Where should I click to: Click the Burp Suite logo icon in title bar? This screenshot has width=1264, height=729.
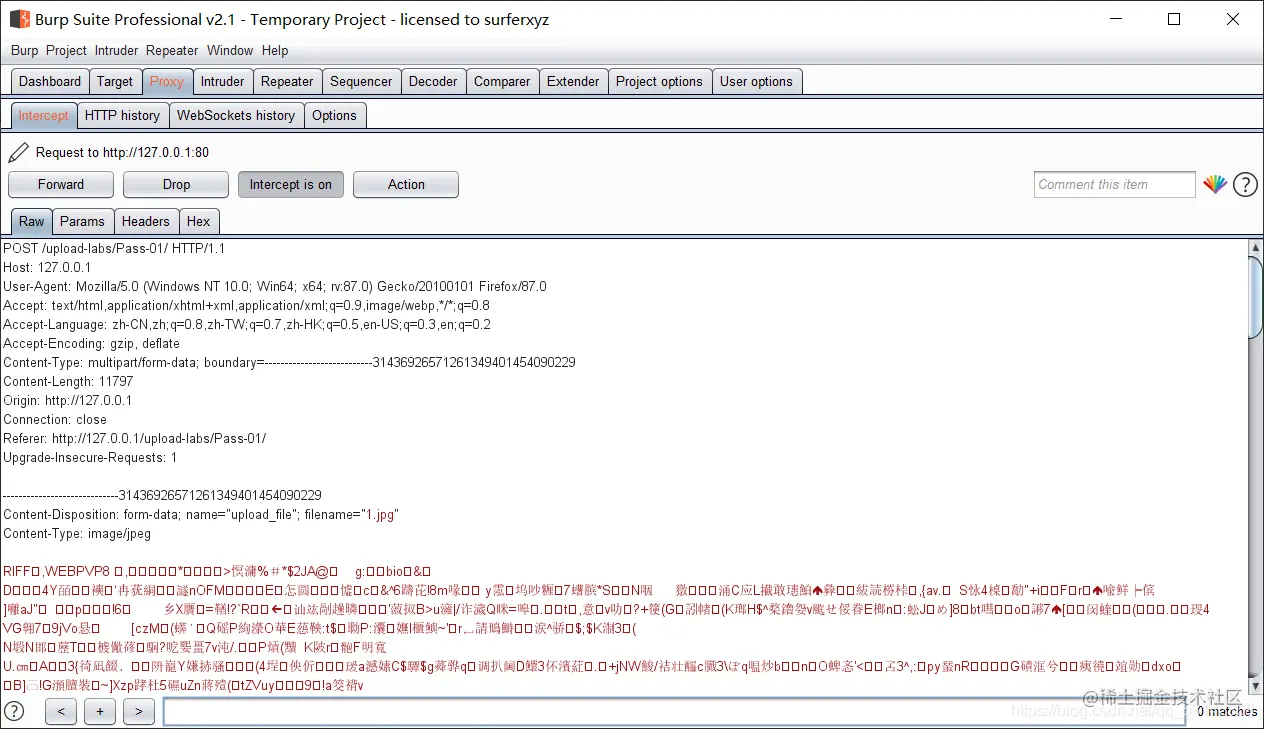[x=20, y=19]
